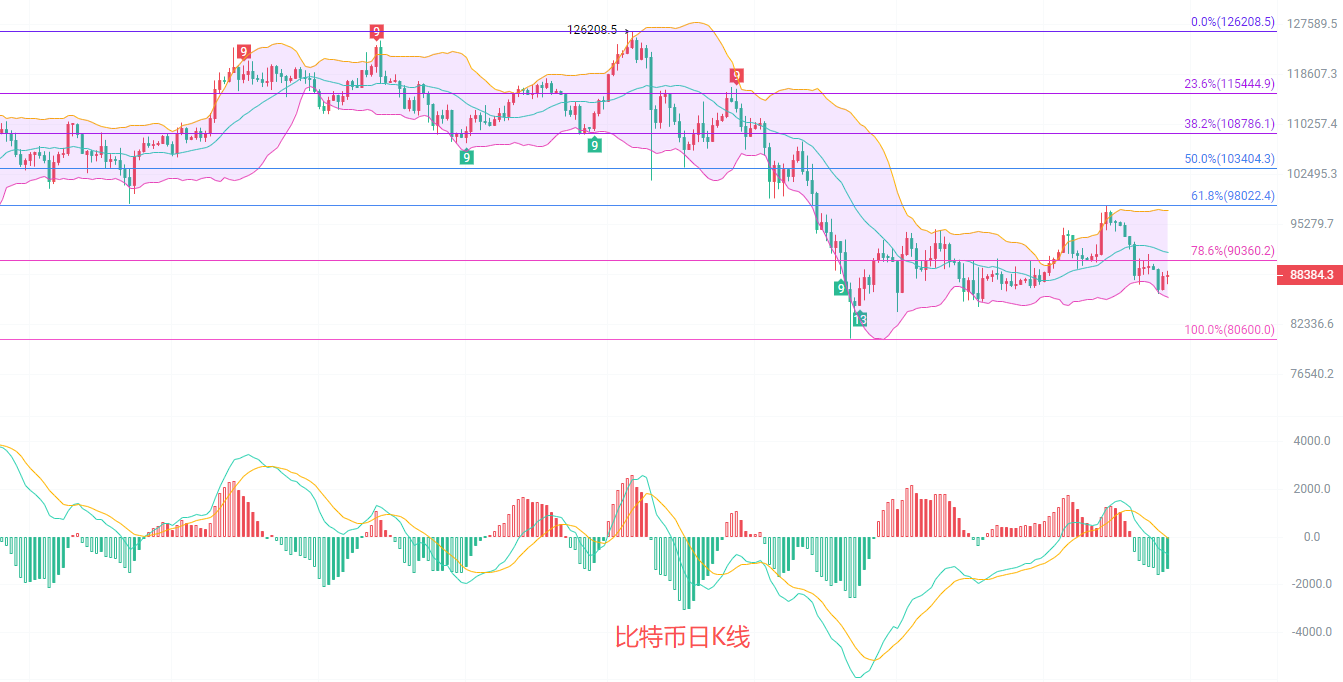Select the 23.6%(115444.9) Fibonacci level label

tap(1229, 84)
